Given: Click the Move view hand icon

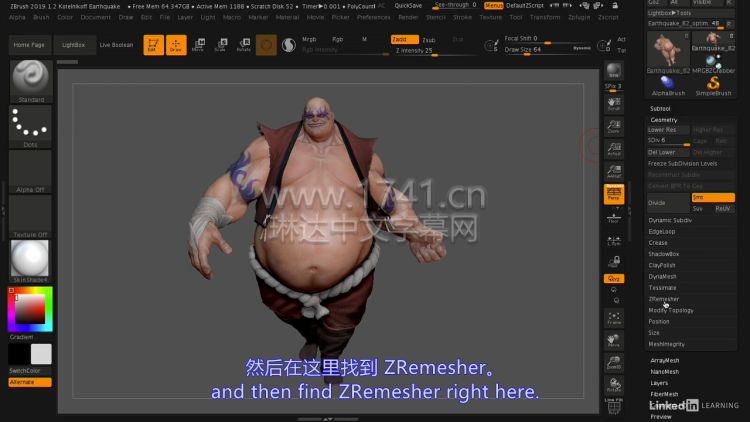Looking at the screenshot, I should click(614, 341).
